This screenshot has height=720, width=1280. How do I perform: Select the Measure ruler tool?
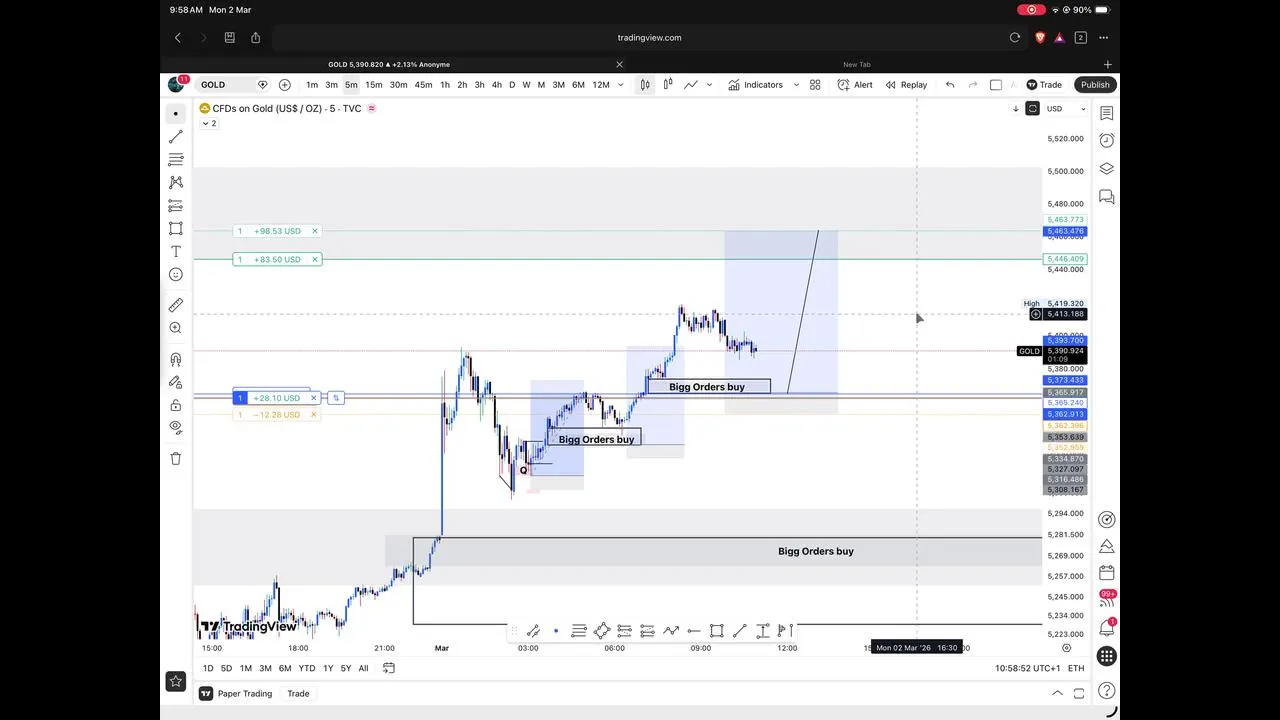coord(176,305)
